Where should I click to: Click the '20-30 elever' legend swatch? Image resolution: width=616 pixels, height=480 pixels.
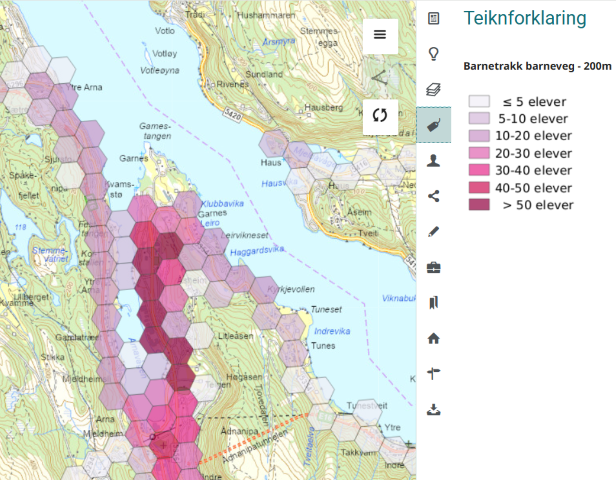point(480,153)
